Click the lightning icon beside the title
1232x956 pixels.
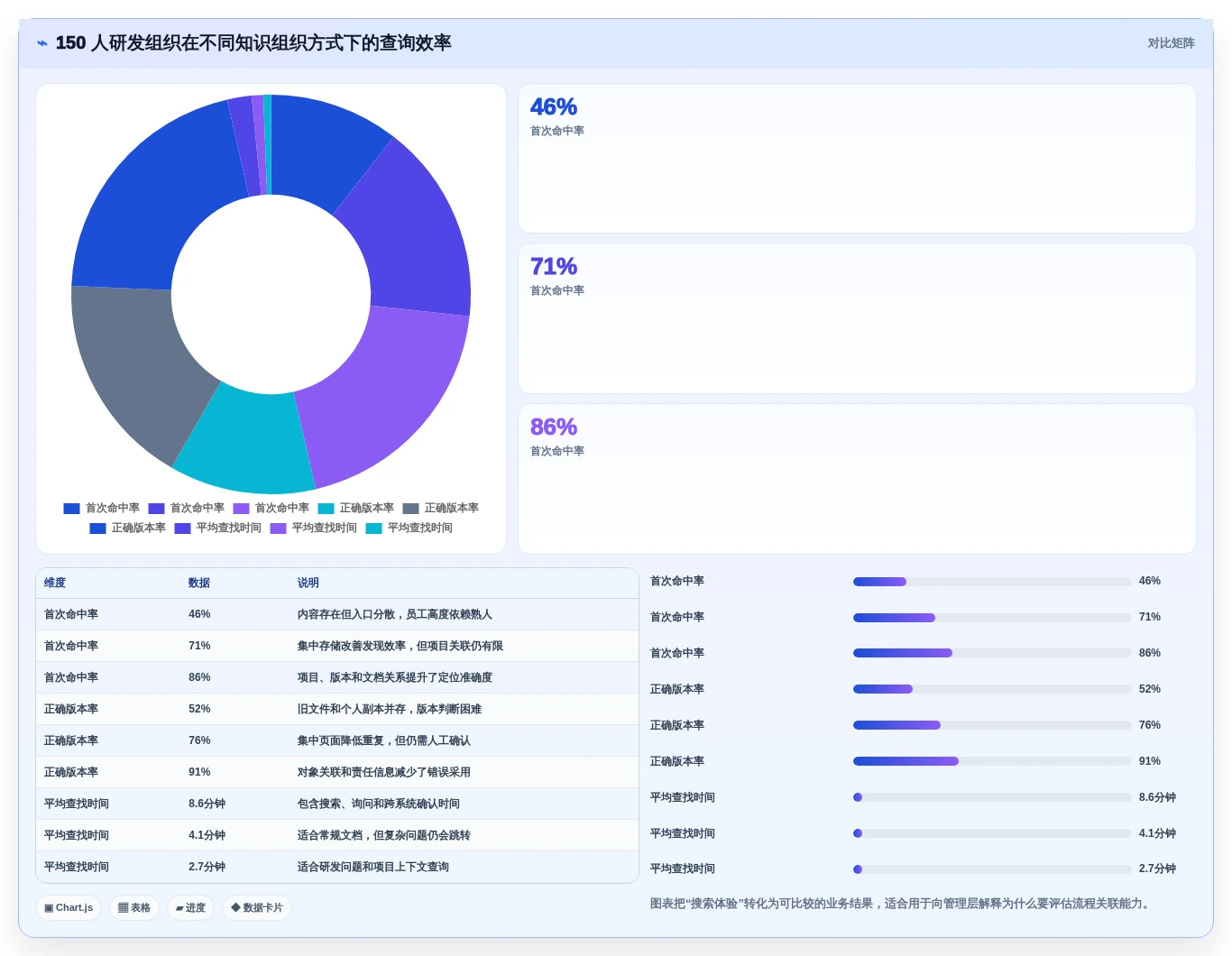(42, 43)
